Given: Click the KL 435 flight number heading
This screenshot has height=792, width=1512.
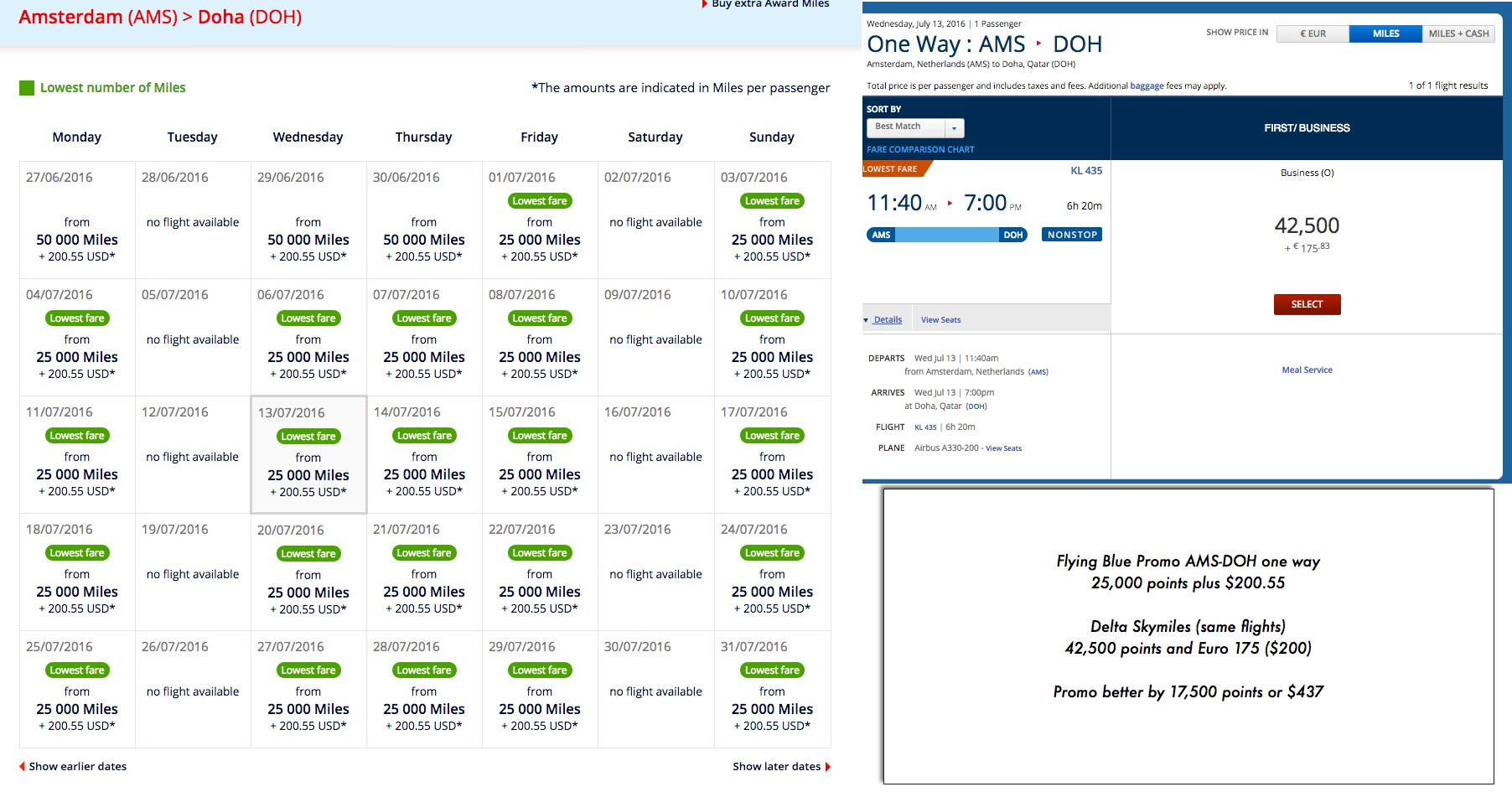Looking at the screenshot, I should [1086, 171].
